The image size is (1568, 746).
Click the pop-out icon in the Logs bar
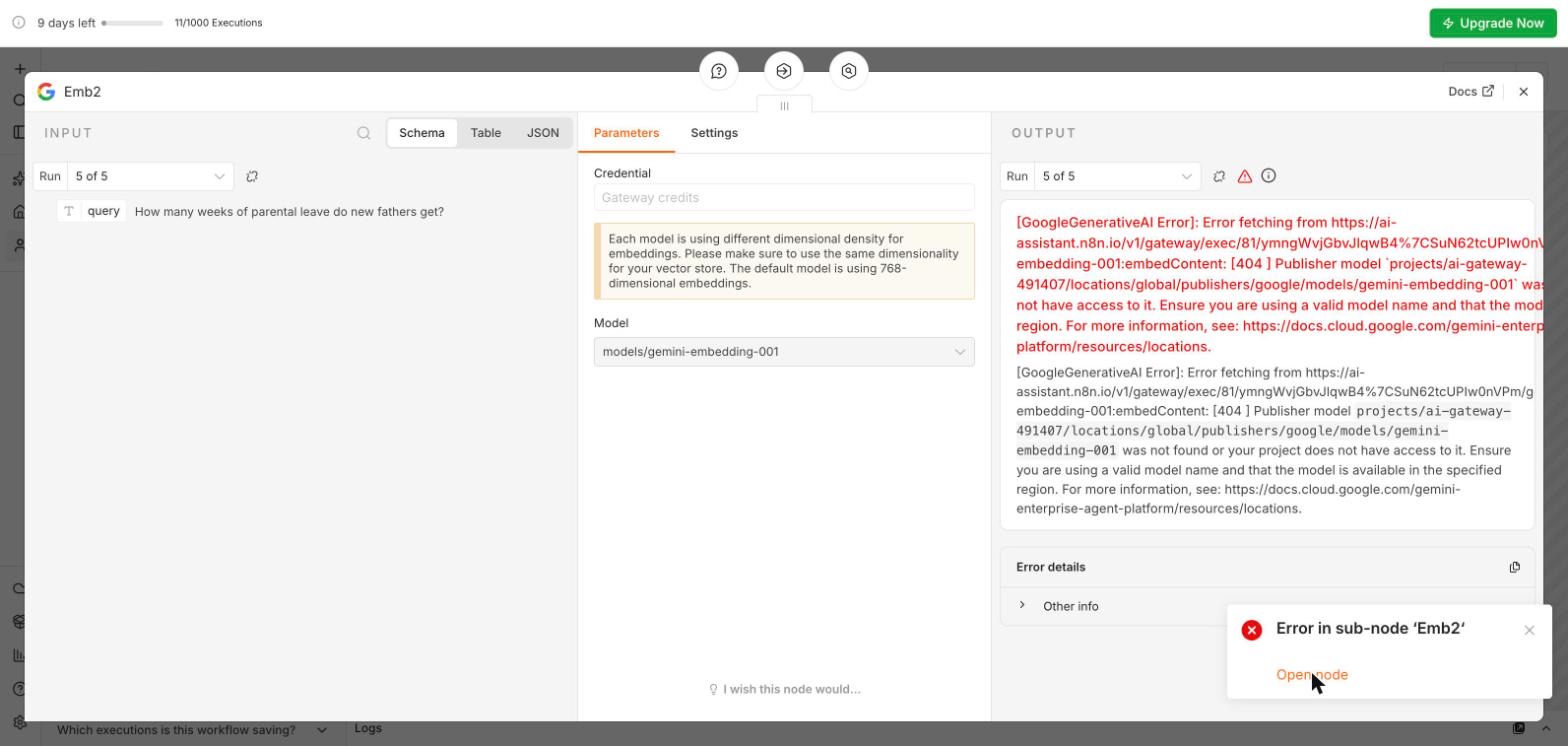click(x=1519, y=728)
